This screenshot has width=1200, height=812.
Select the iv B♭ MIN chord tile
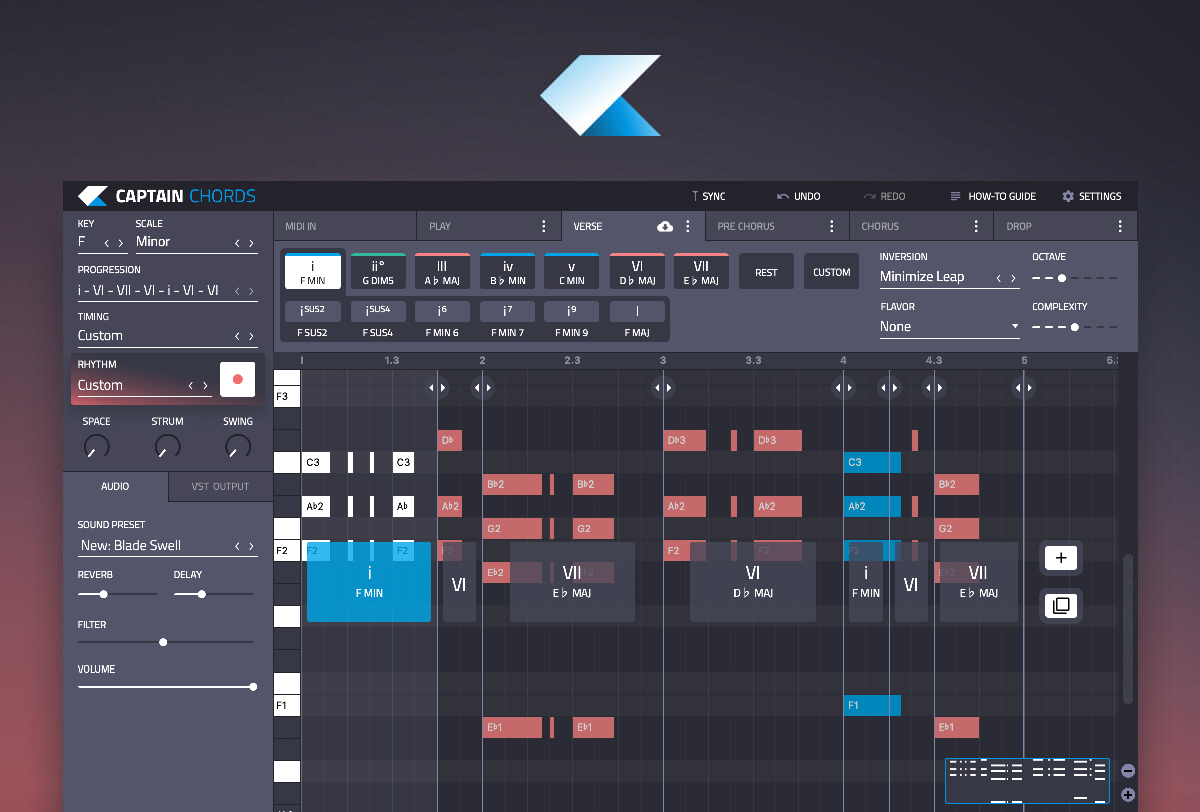tap(507, 271)
